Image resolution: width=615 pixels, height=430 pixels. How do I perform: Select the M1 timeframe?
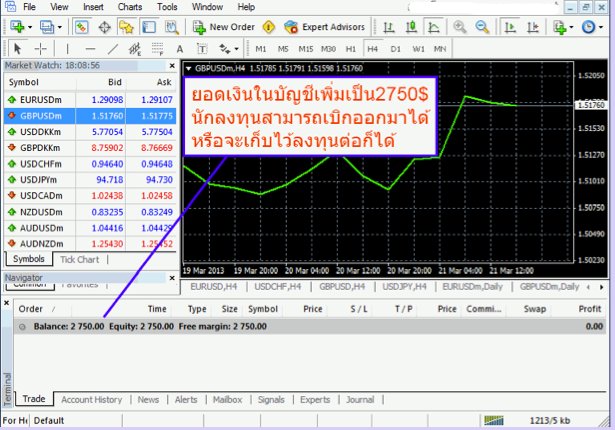pyautogui.click(x=261, y=49)
